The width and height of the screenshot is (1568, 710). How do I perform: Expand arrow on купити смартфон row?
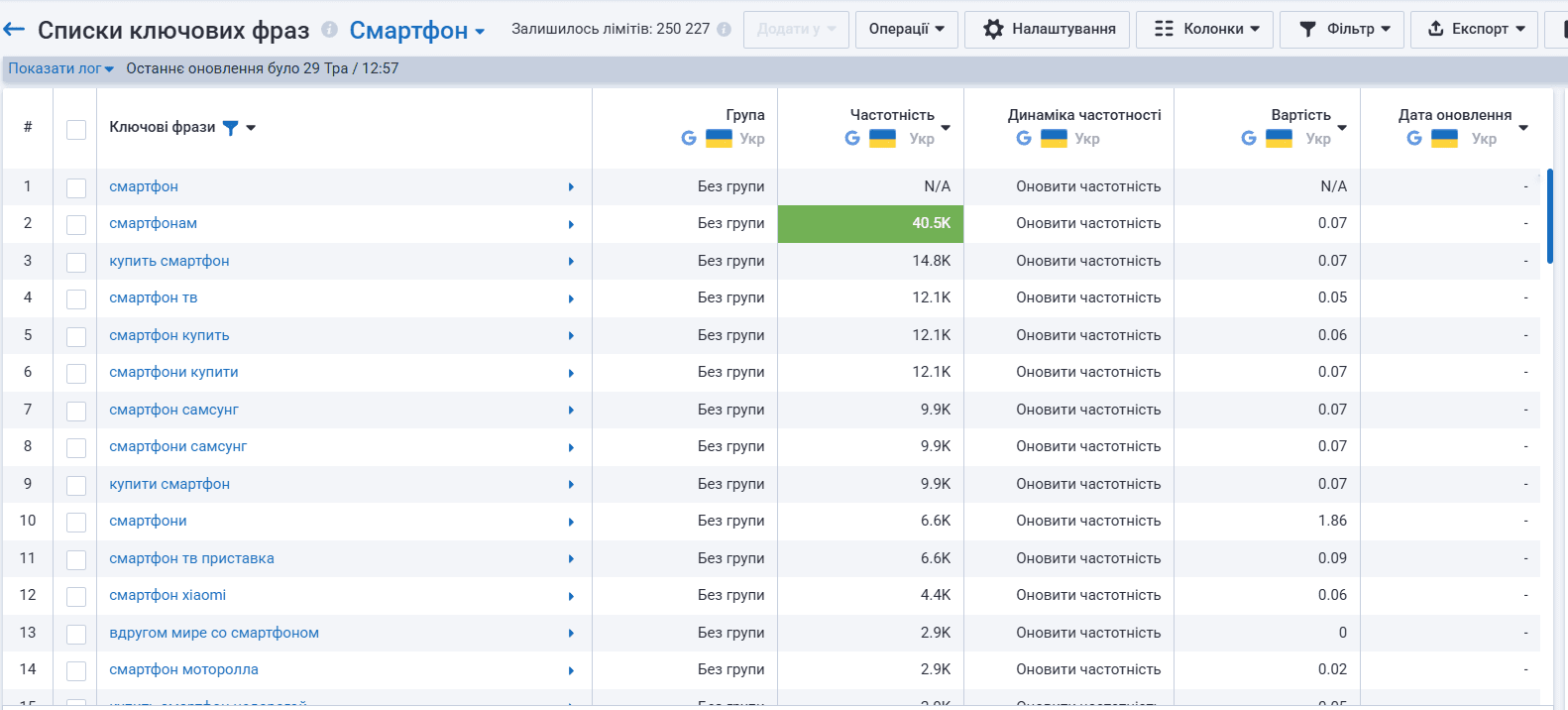click(571, 485)
